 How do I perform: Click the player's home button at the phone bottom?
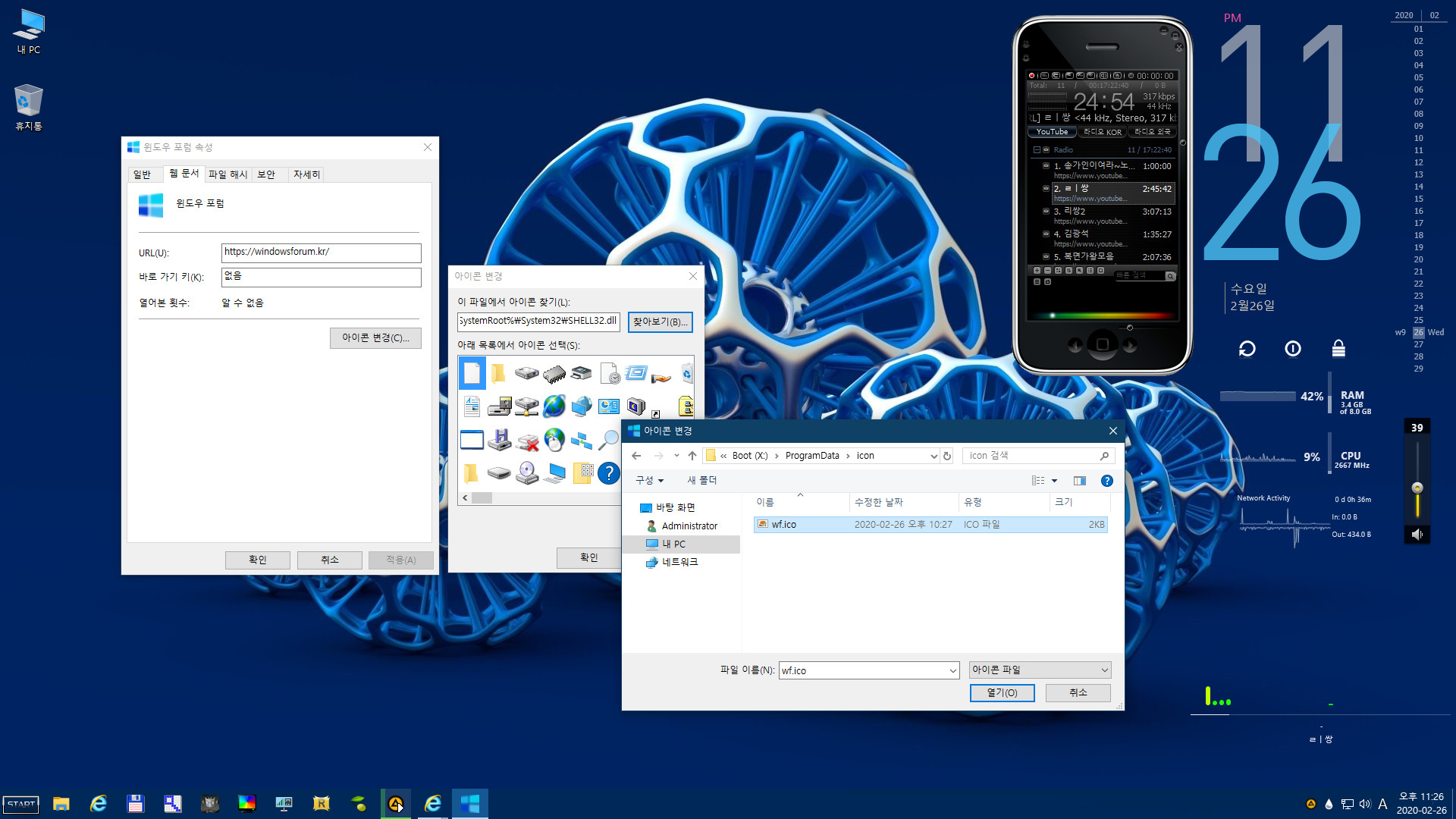1103,345
